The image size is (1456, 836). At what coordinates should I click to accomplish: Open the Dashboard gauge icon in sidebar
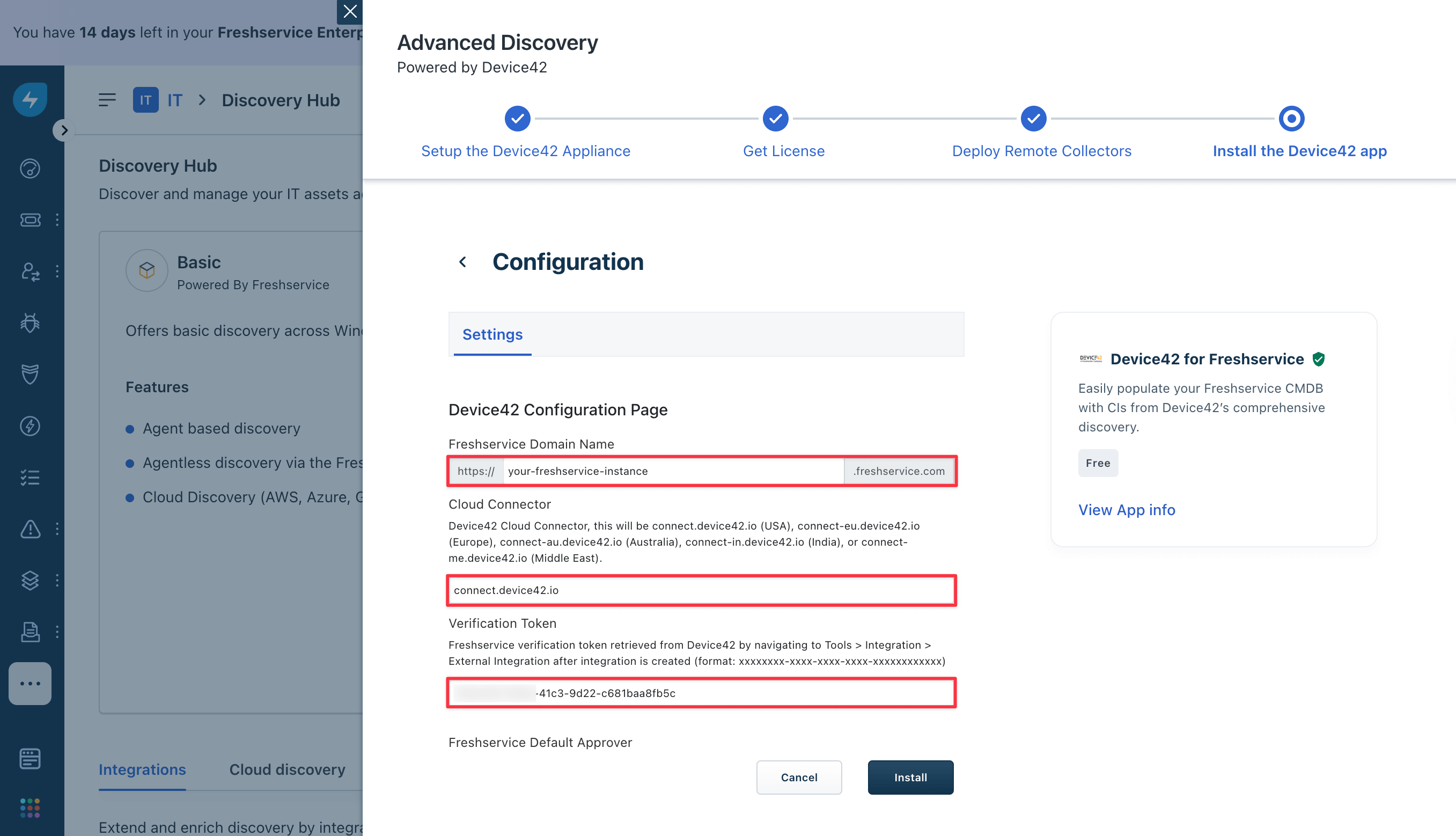tap(30, 168)
